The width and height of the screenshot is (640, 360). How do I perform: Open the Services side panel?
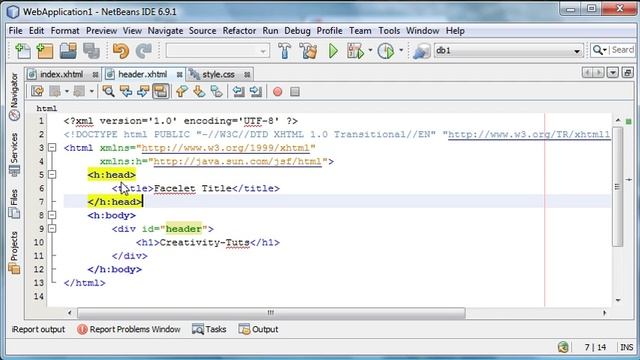[14, 155]
